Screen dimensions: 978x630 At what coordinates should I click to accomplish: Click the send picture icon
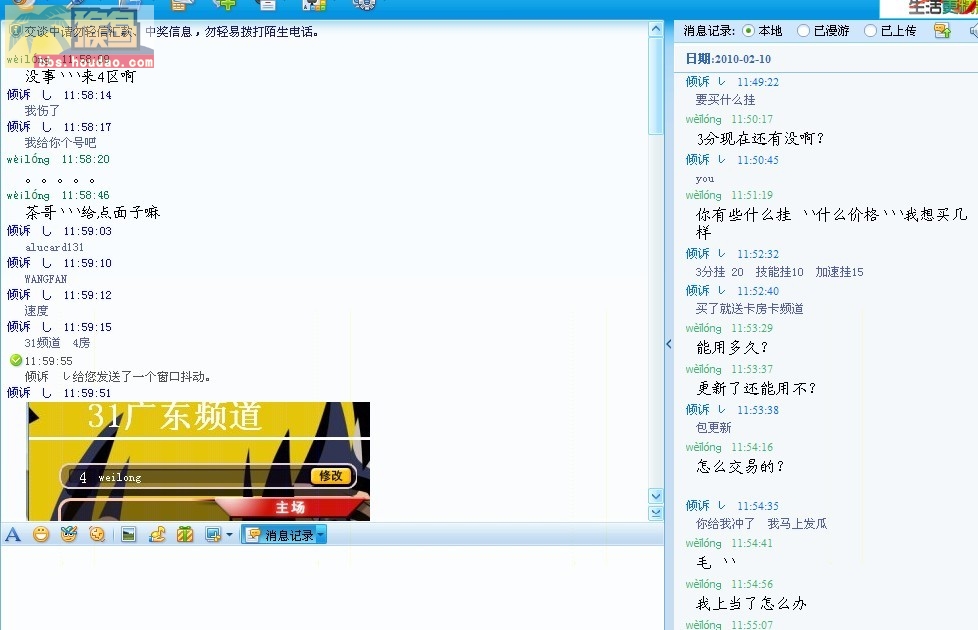pyautogui.click(x=128, y=535)
